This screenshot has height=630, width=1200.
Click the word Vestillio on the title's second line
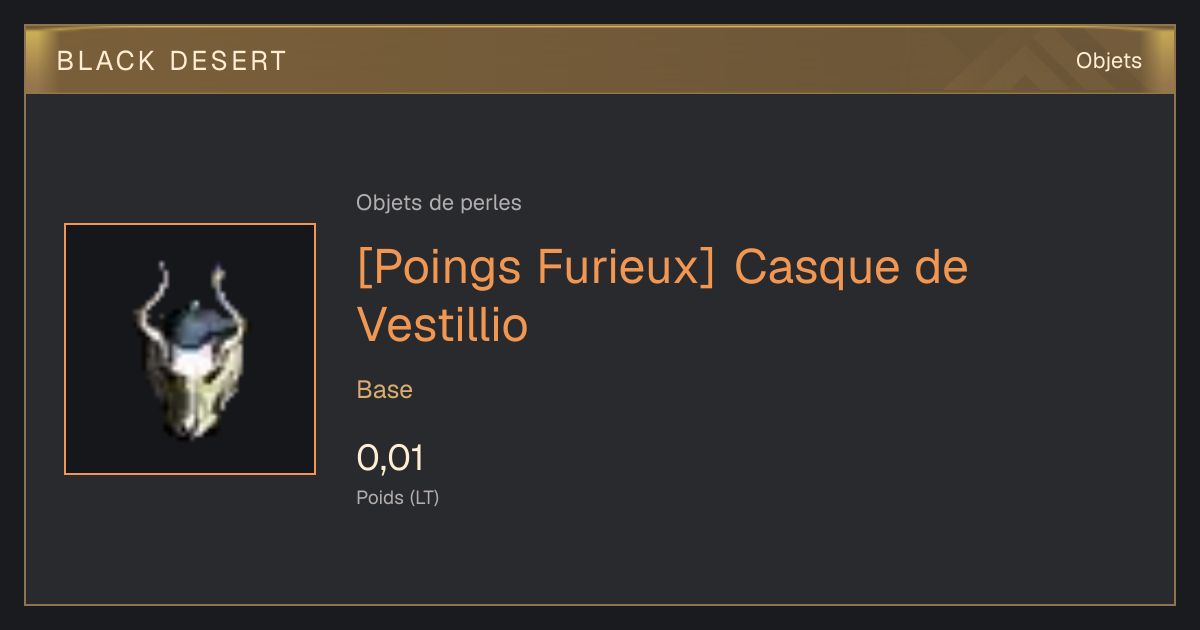[442, 323]
